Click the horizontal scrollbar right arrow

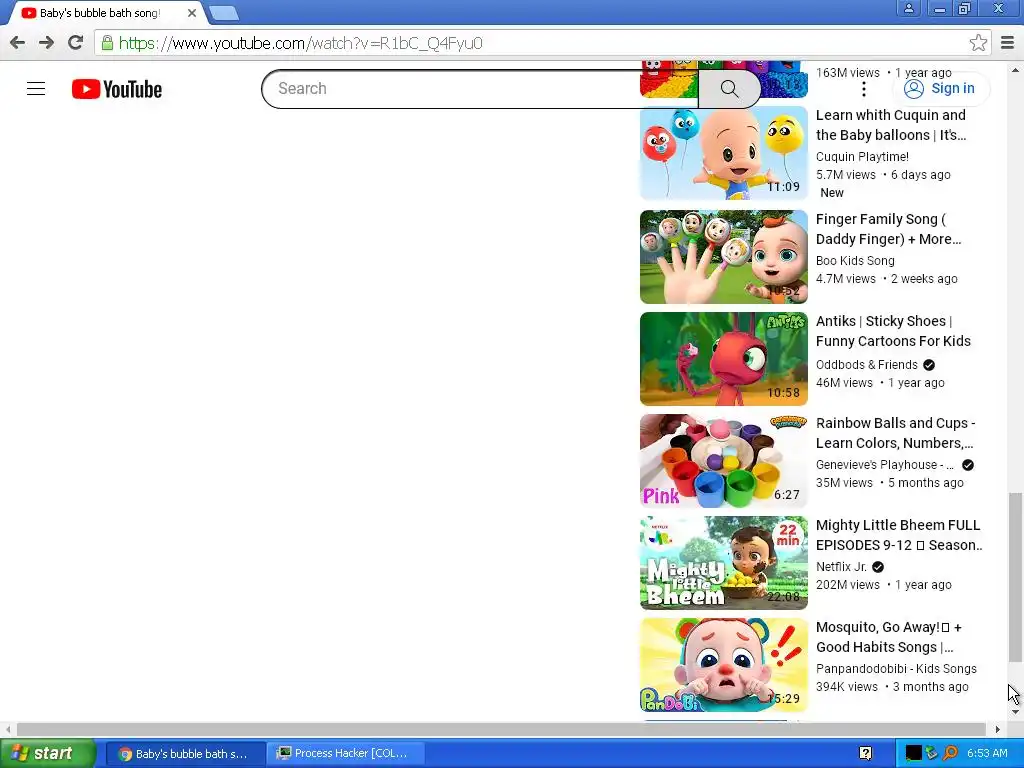click(x=997, y=729)
